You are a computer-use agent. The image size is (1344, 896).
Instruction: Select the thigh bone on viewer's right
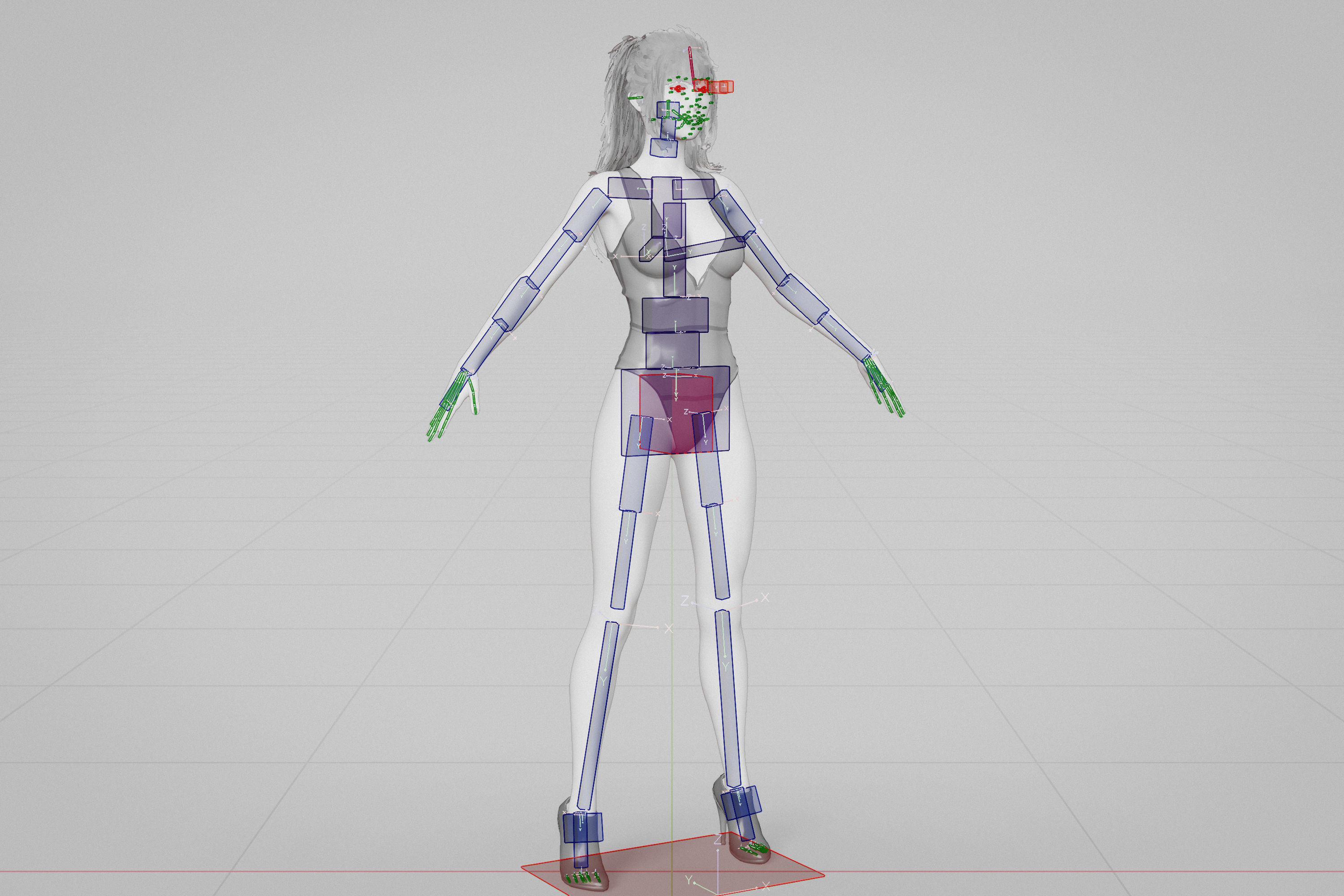click(707, 459)
